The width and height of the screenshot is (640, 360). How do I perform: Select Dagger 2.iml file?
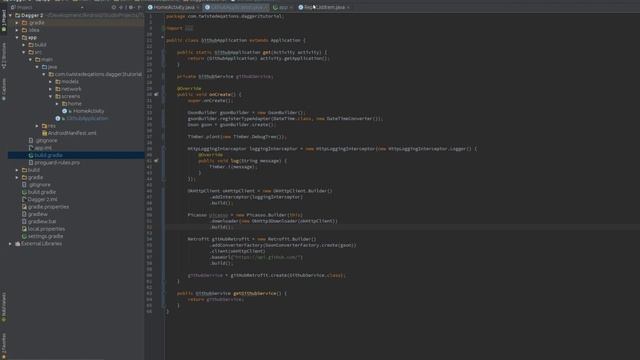tap(42, 200)
